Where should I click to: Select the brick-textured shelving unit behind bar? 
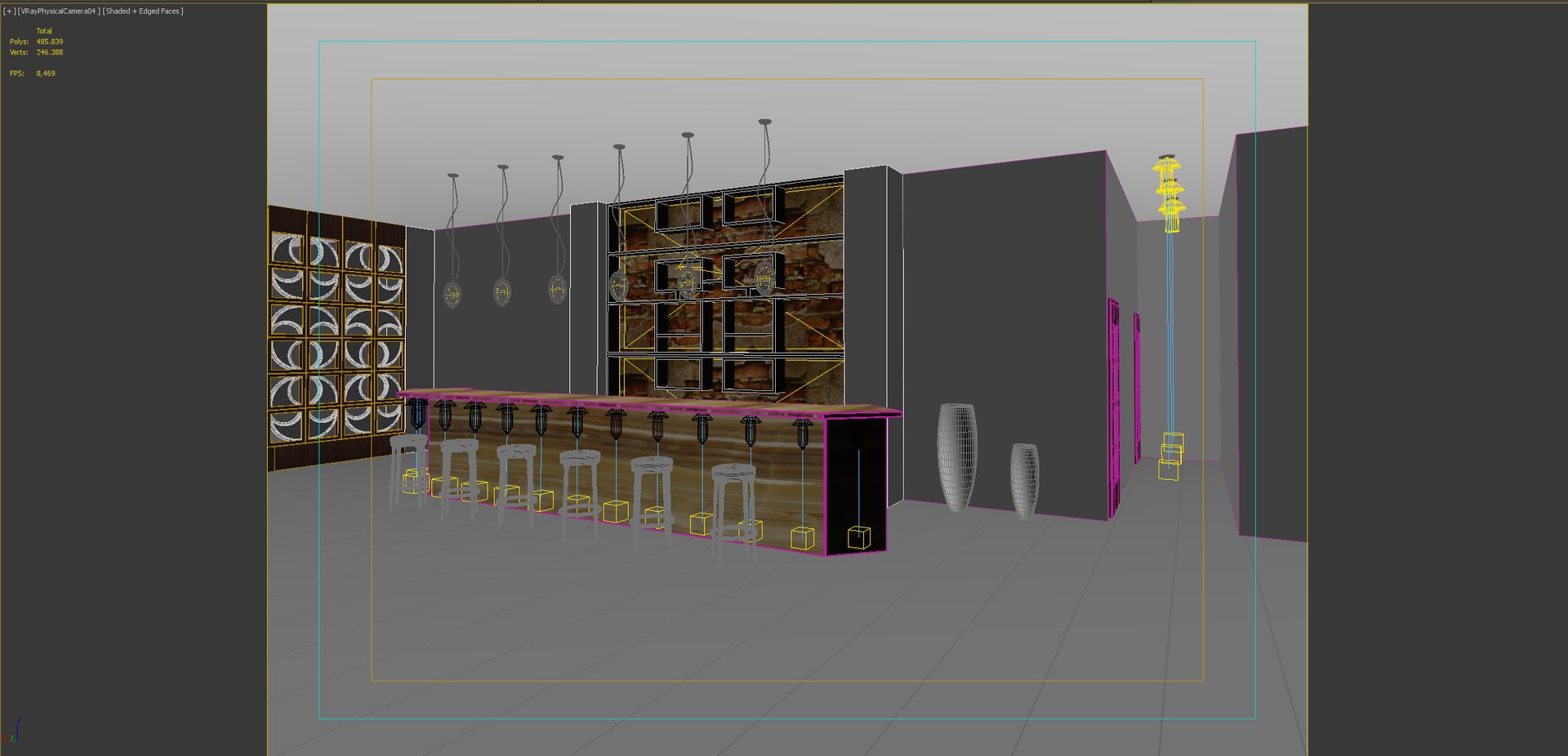[x=726, y=290]
